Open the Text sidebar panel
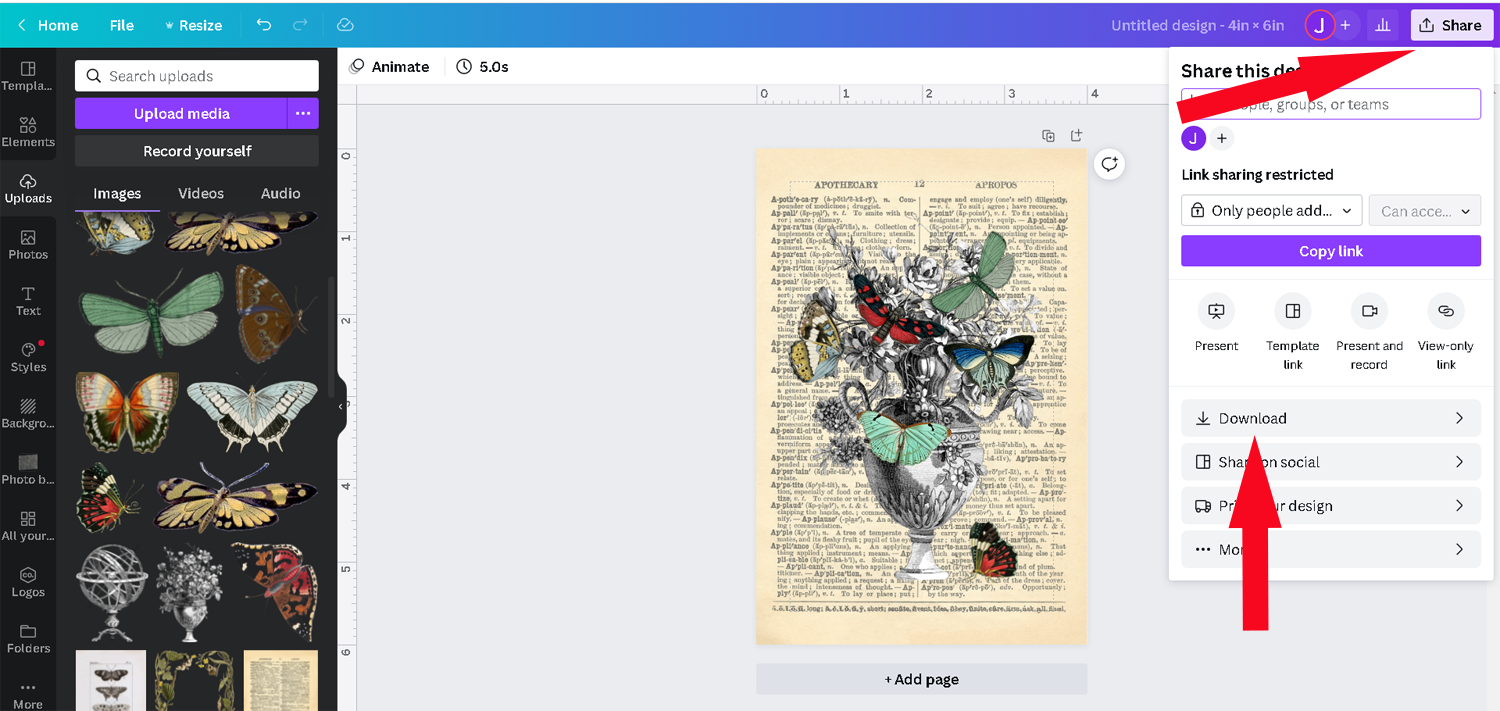The height and width of the screenshot is (711, 1500). pos(28,300)
